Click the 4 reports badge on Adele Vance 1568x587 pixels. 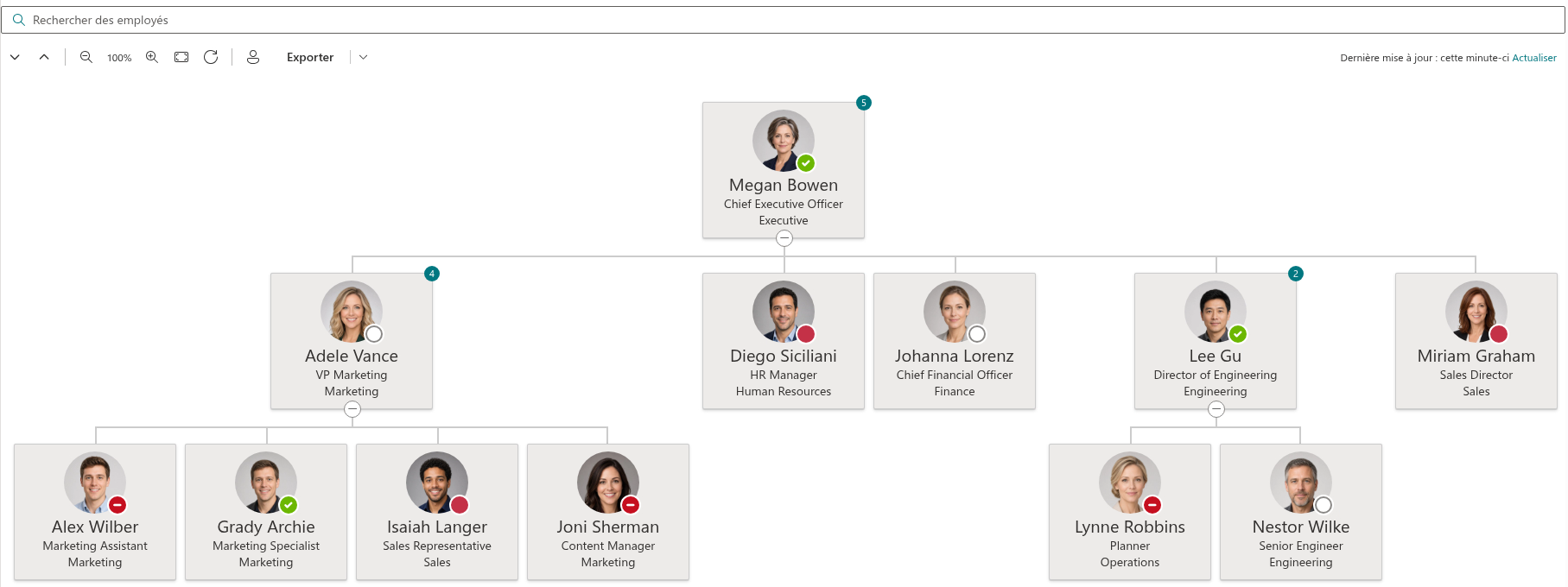point(432,274)
